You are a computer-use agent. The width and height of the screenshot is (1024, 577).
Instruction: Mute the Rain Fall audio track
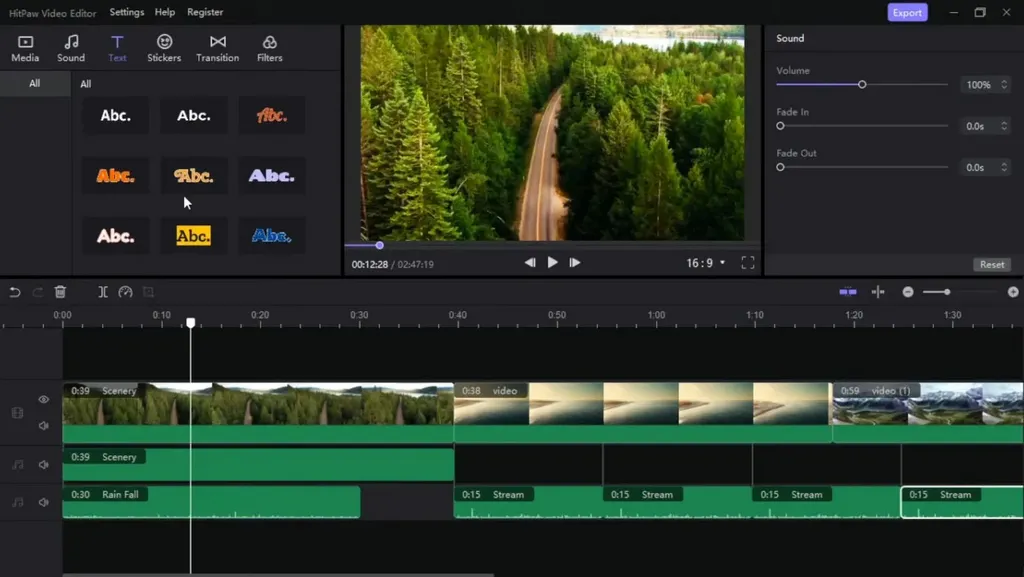tap(44, 502)
